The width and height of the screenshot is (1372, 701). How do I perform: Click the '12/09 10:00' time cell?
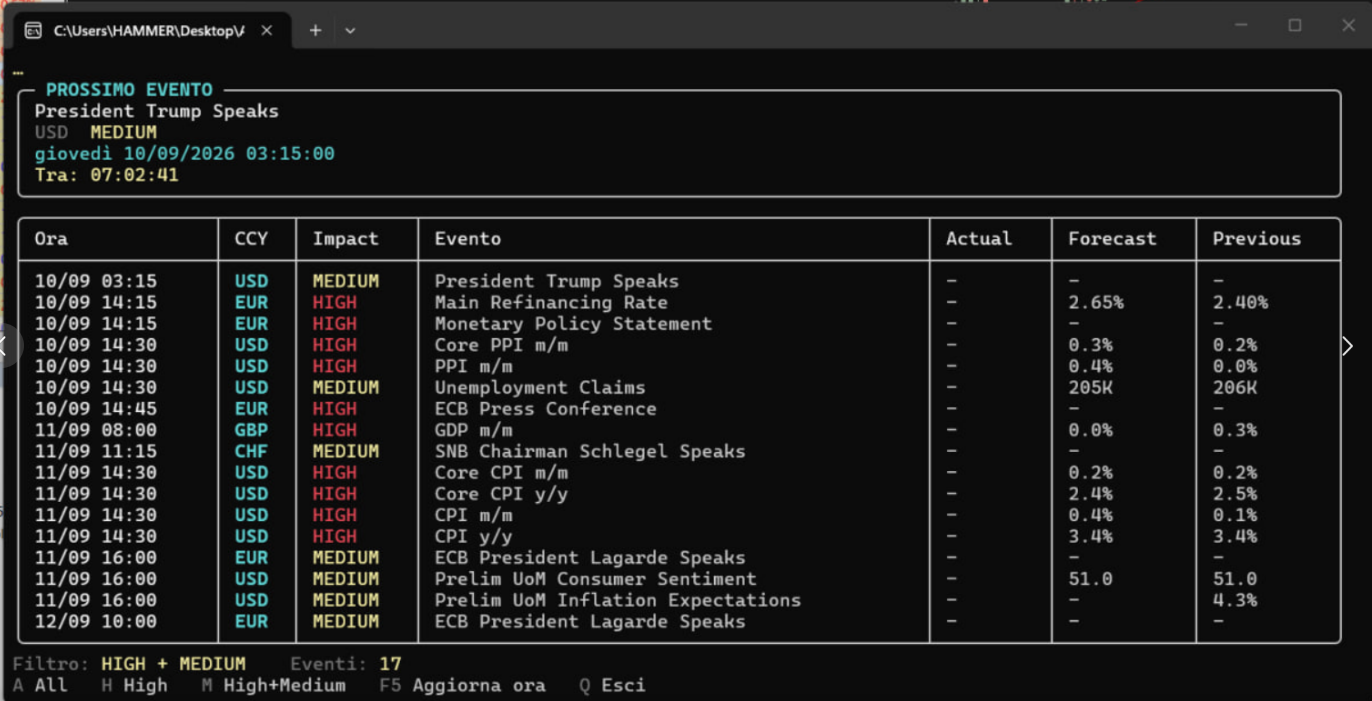point(96,622)
